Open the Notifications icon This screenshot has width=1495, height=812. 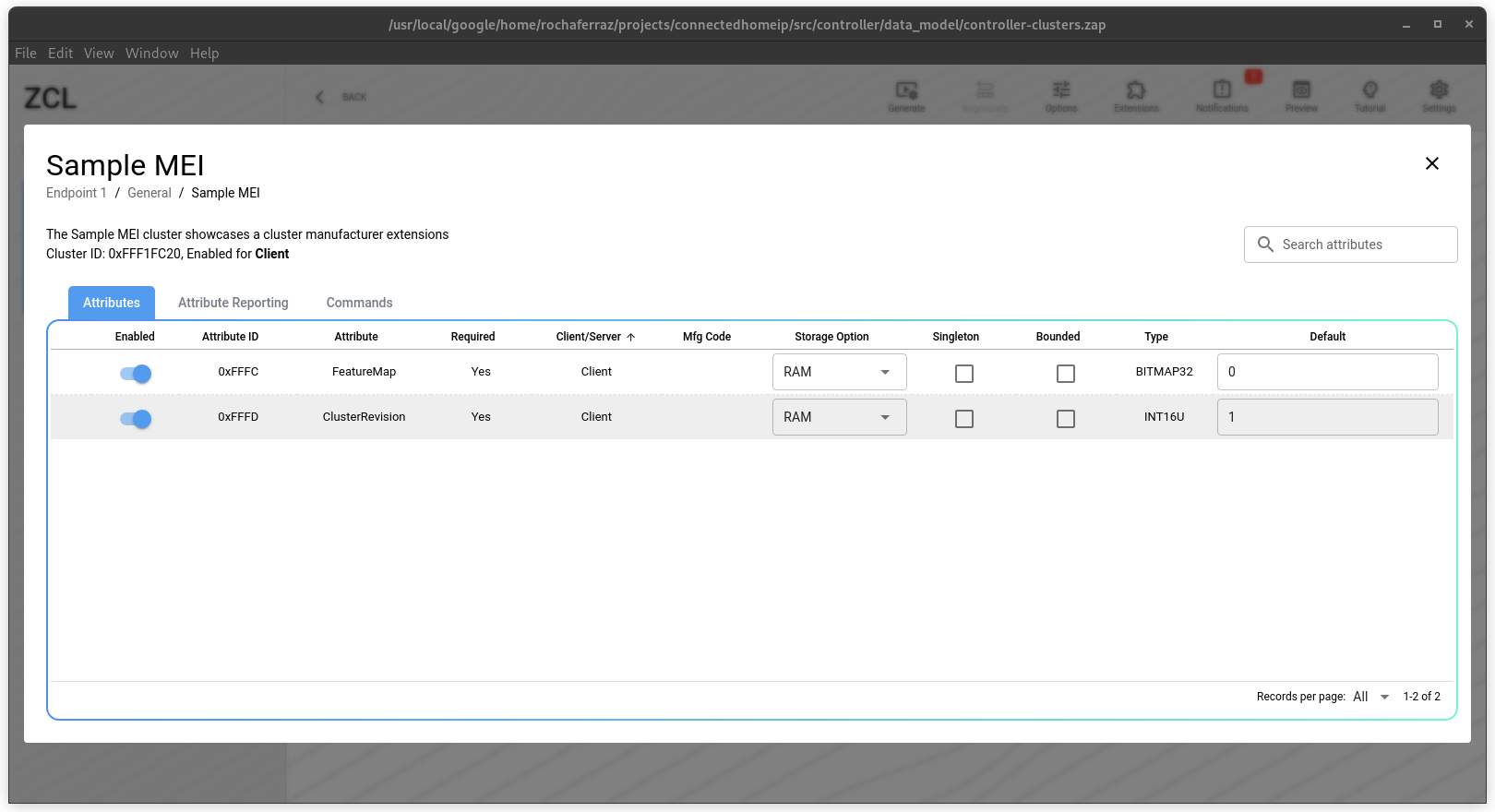[x=1222, y=90]
